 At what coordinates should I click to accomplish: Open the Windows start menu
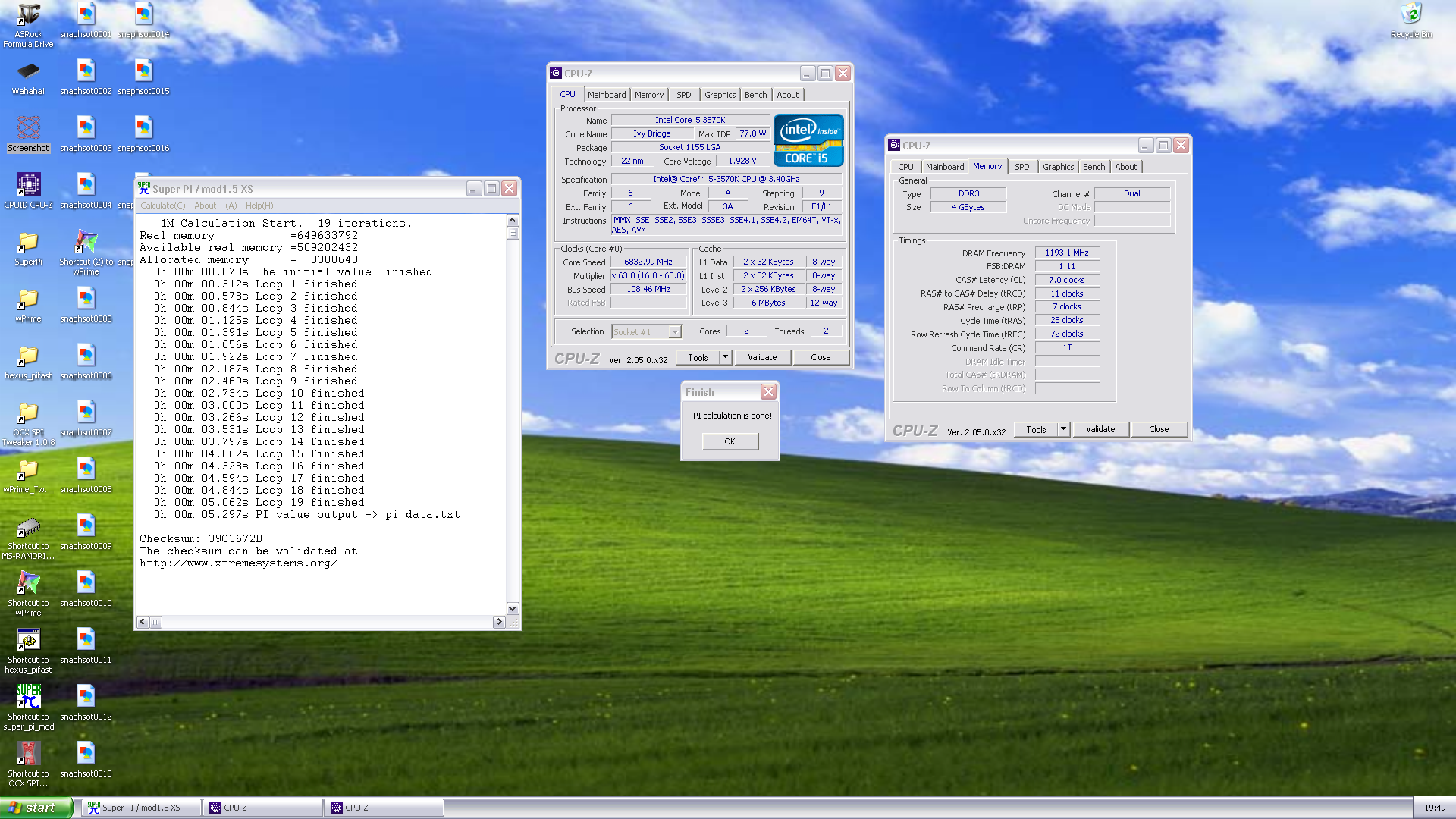pos(36,808)
